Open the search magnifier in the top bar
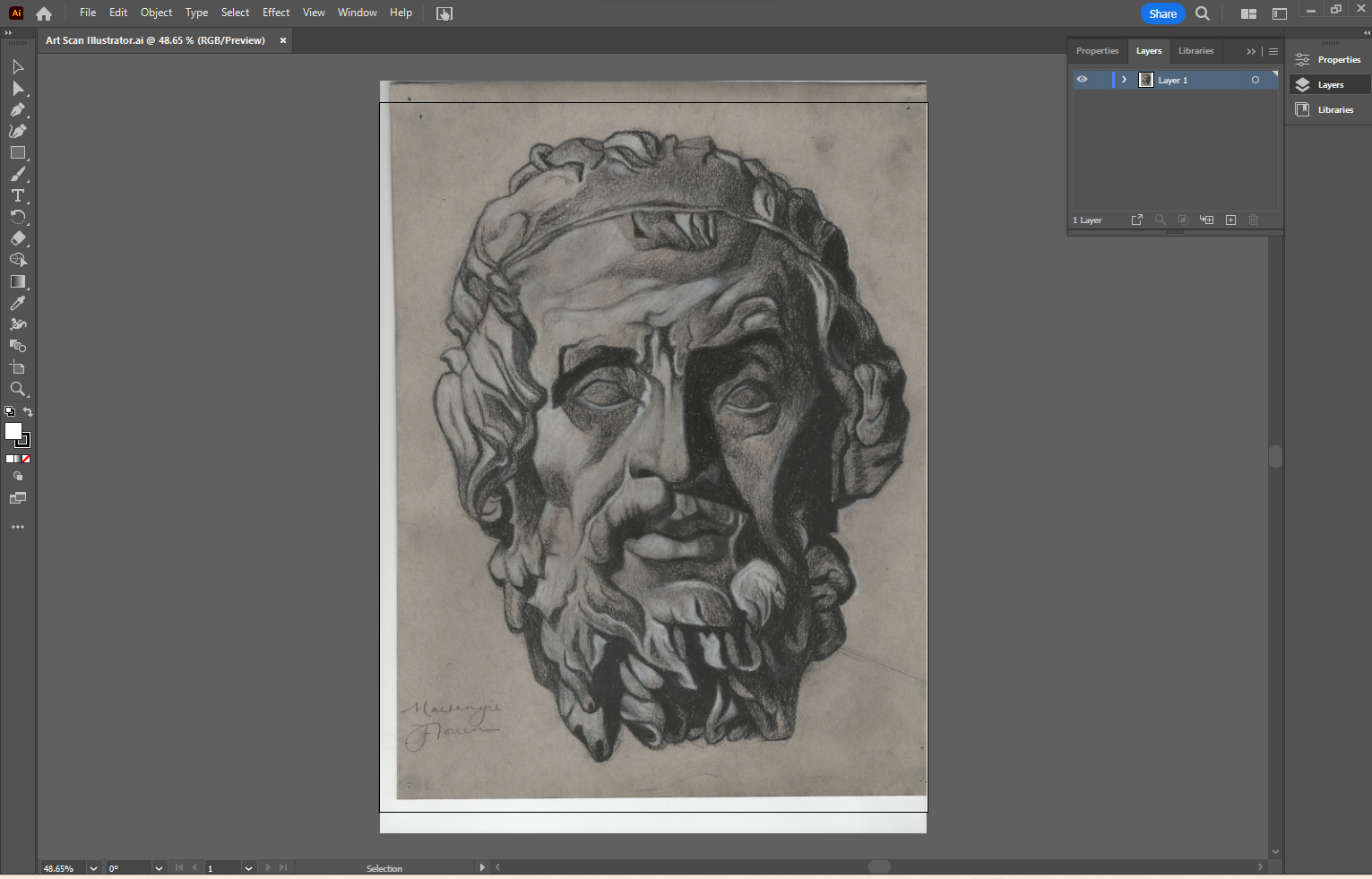Image resolution: width=1372 pixels, height=879 pixels. point(1203,13)
